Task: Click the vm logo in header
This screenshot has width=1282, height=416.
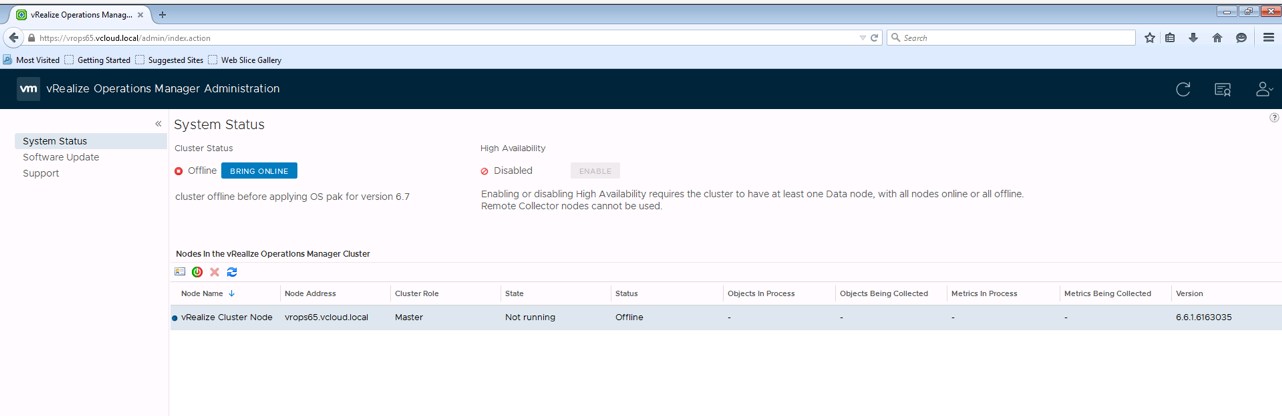Action: click(29, 89)
